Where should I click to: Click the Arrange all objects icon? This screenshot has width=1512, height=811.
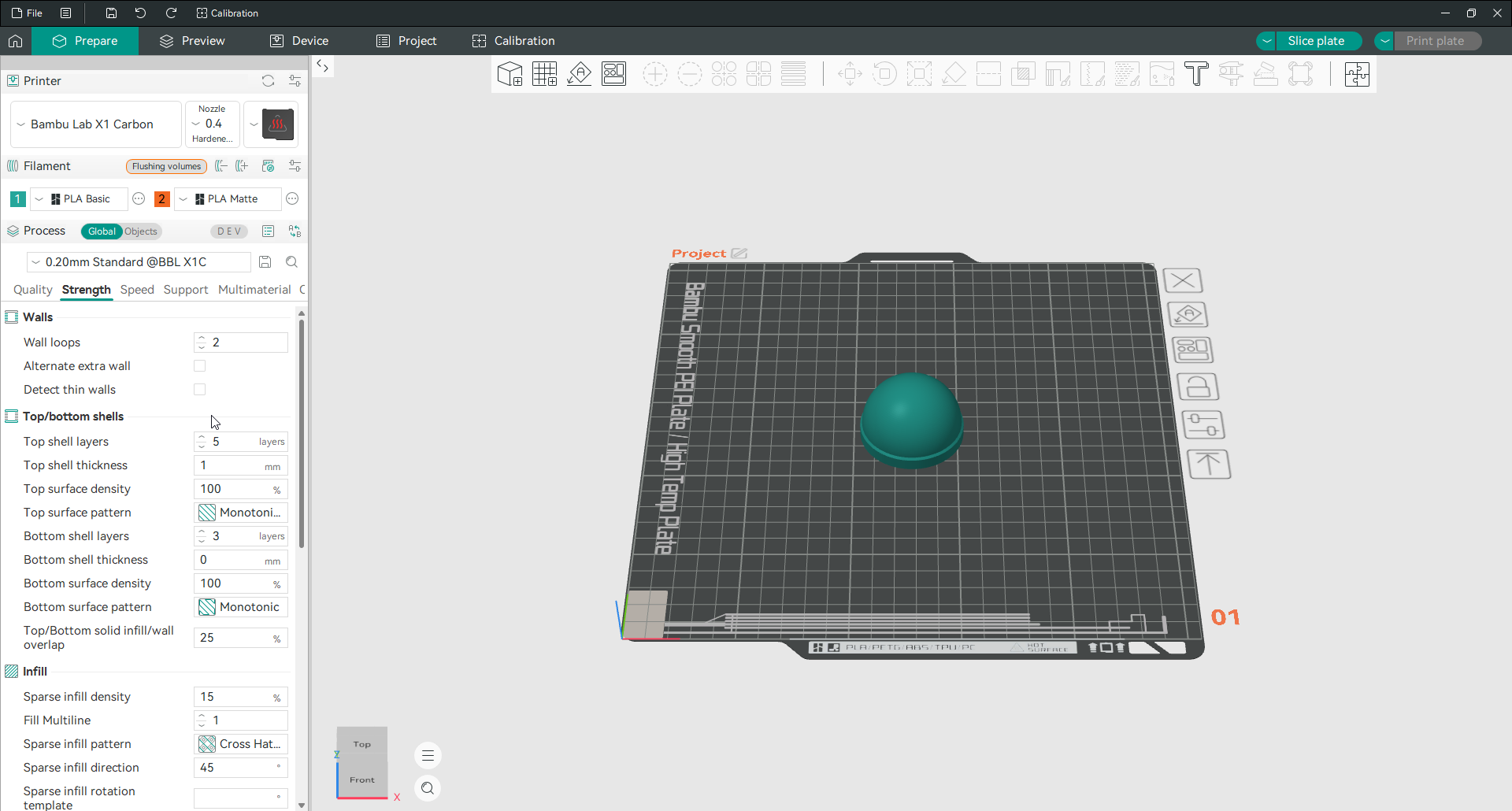pos(613,74)
